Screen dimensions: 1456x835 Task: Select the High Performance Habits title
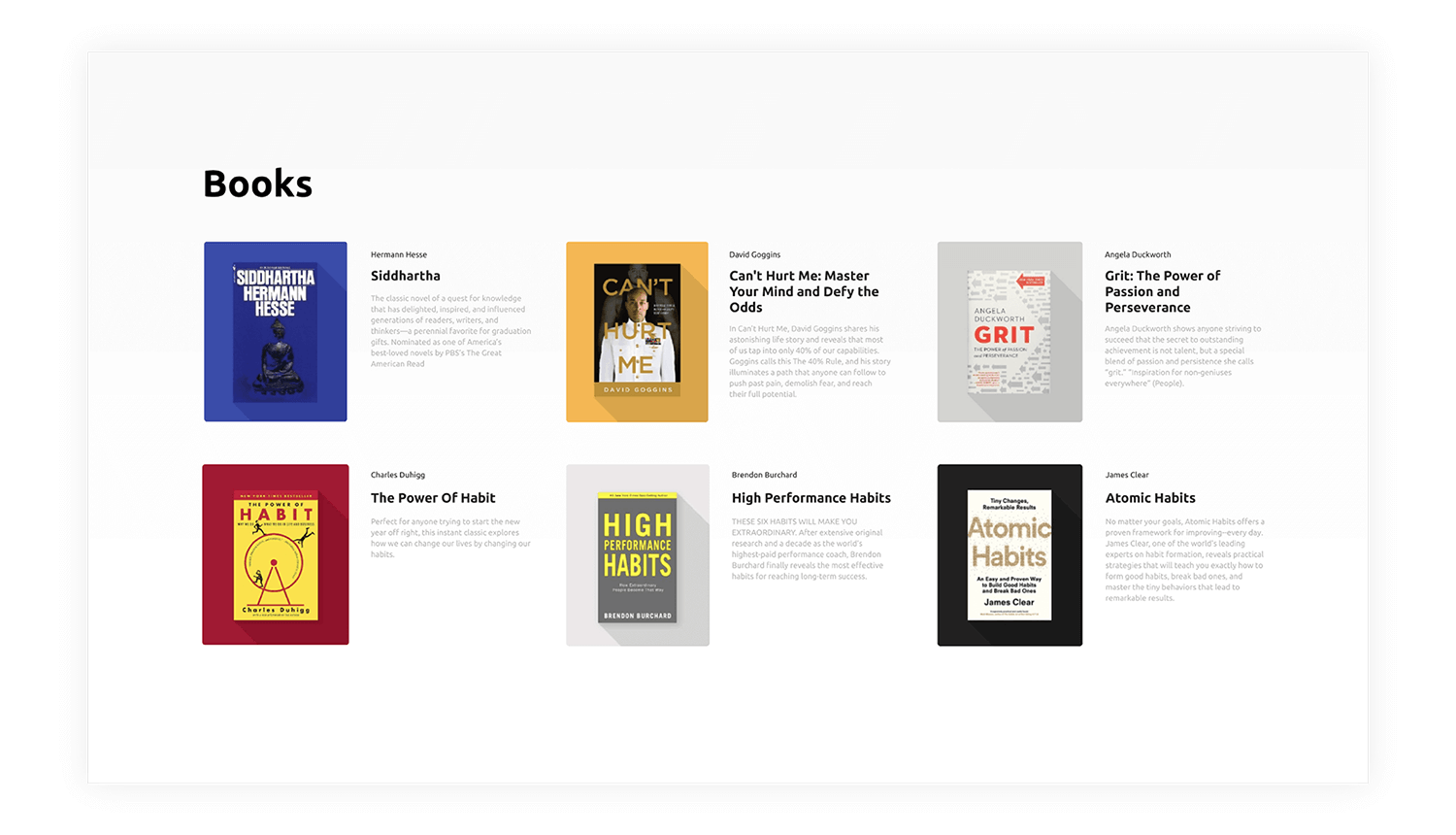[x=811, y=498]
